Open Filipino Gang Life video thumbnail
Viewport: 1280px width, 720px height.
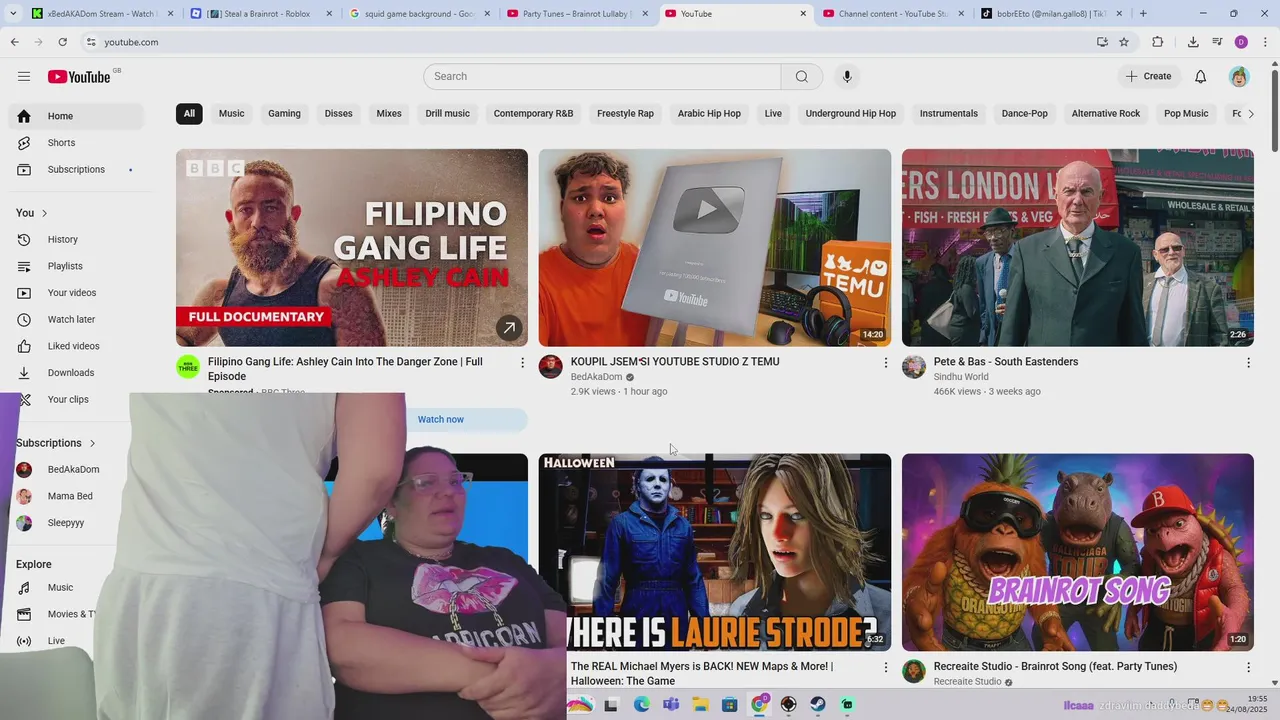(x=352, y=248)
